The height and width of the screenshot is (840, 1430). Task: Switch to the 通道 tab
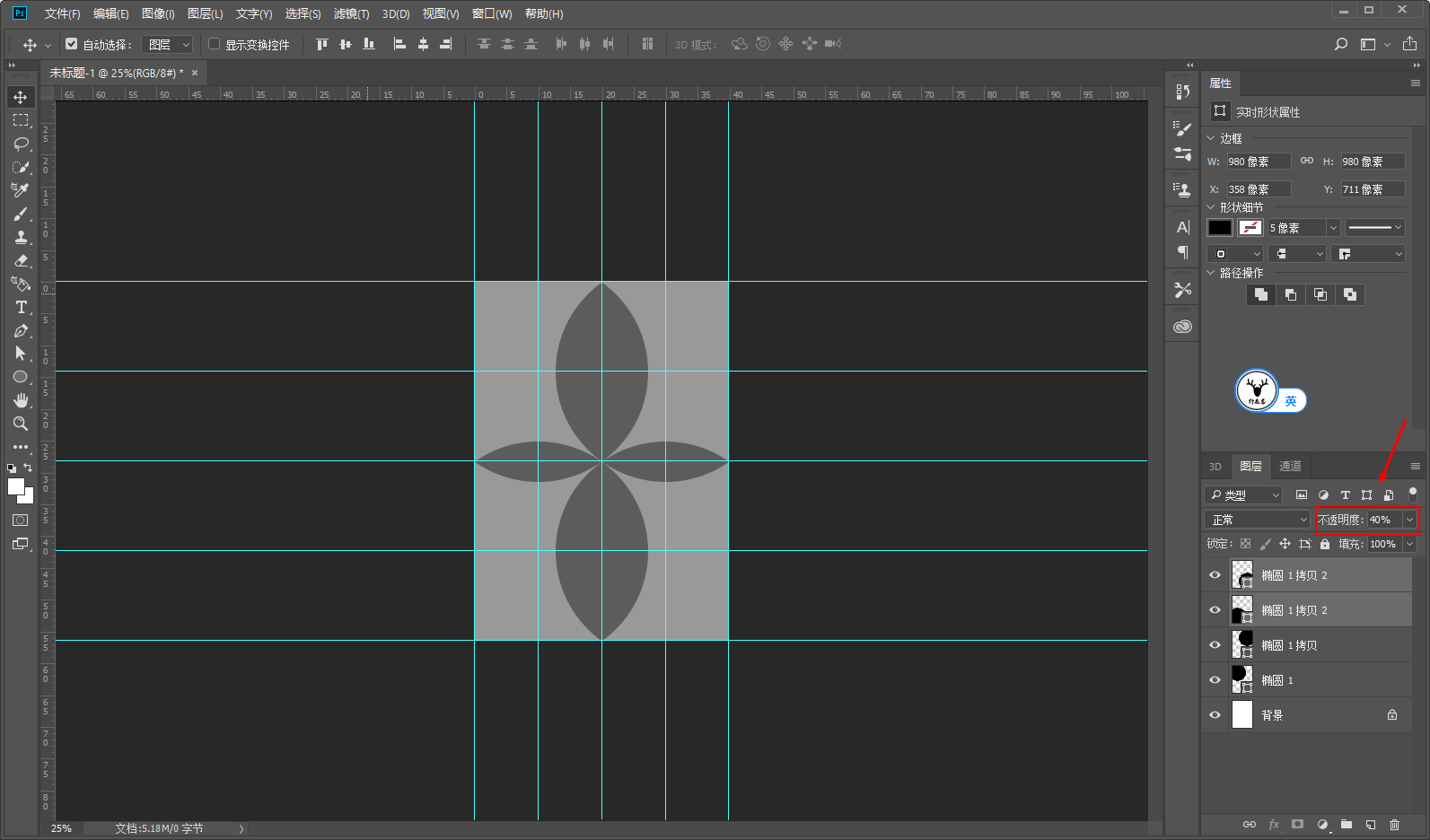pyautogui.click(x=1290, y=466)
